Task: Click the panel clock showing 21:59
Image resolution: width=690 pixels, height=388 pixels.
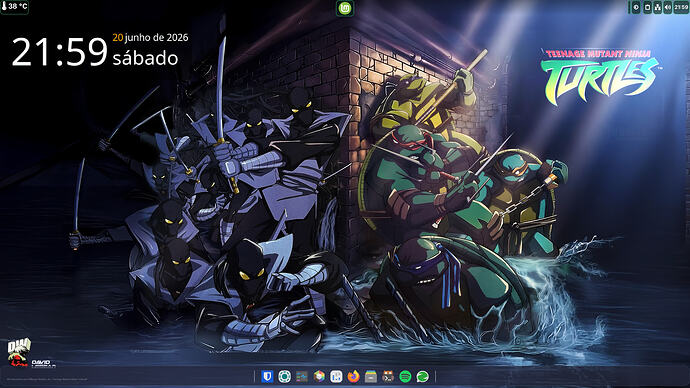Action: pos(681,7)
